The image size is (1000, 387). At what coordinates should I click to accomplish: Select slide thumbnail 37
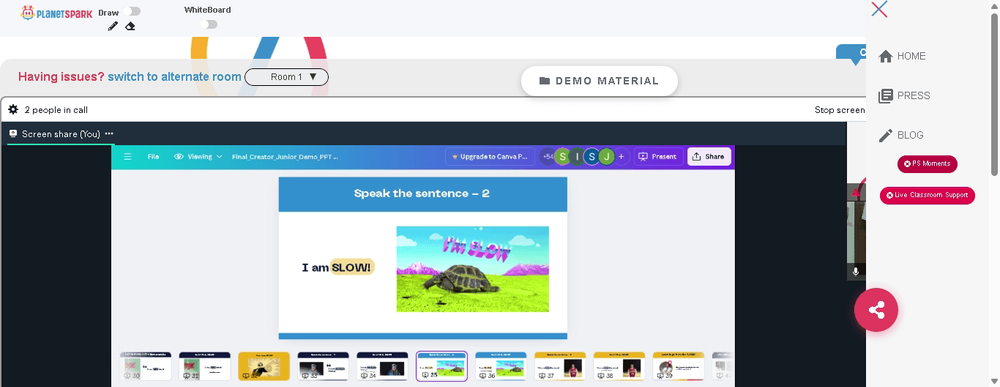(560, 366)
